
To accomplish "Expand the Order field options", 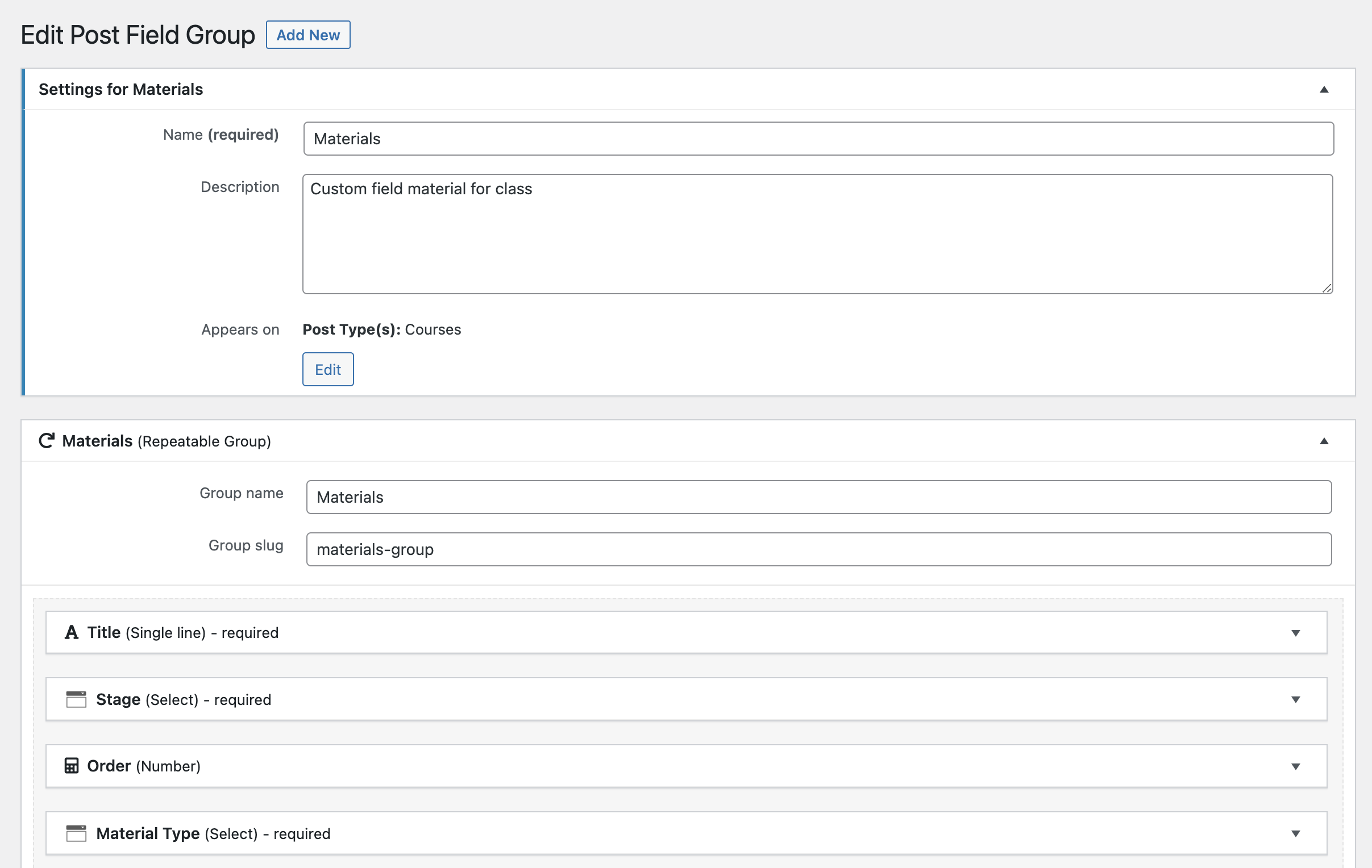I will point(1296,767).
